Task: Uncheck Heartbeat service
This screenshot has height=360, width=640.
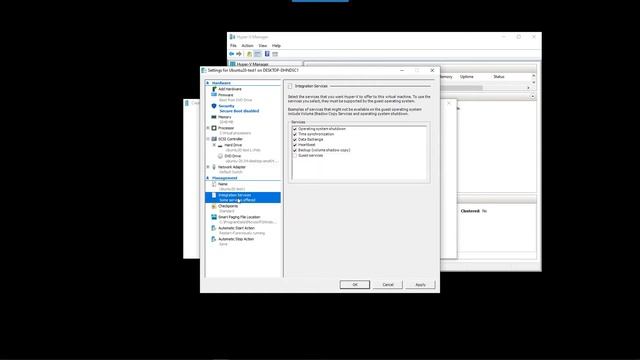Action: click(x=295, y=145)
